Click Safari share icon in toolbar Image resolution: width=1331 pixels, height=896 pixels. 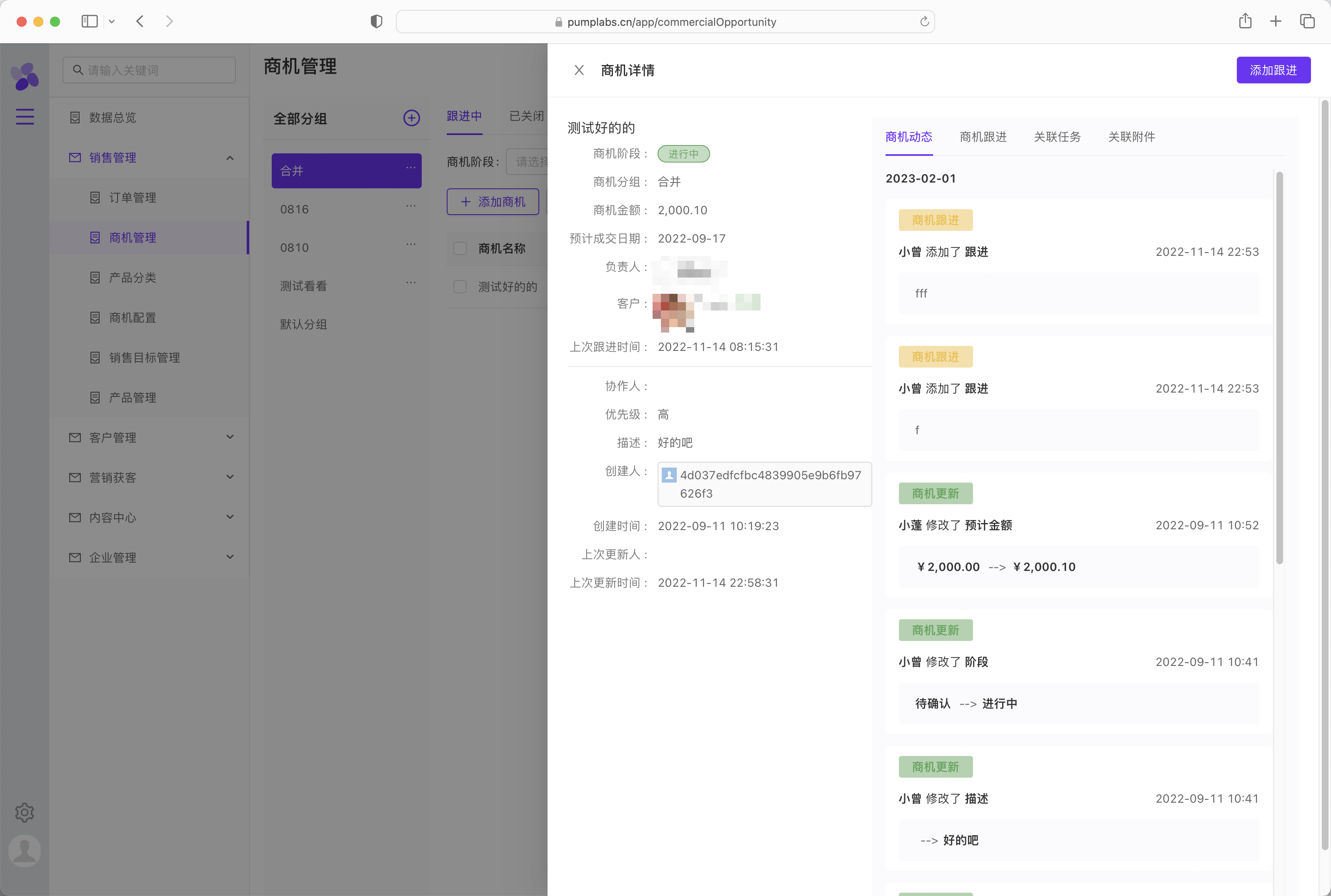tap(1245, 22)
